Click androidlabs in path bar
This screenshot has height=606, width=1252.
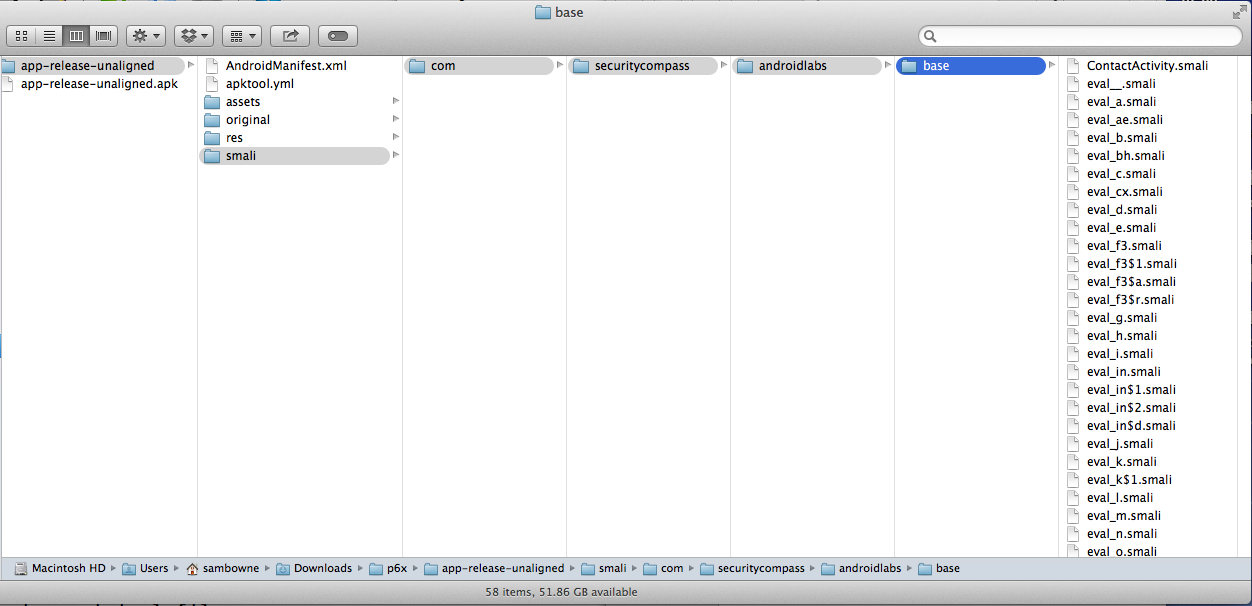(861, 568)
